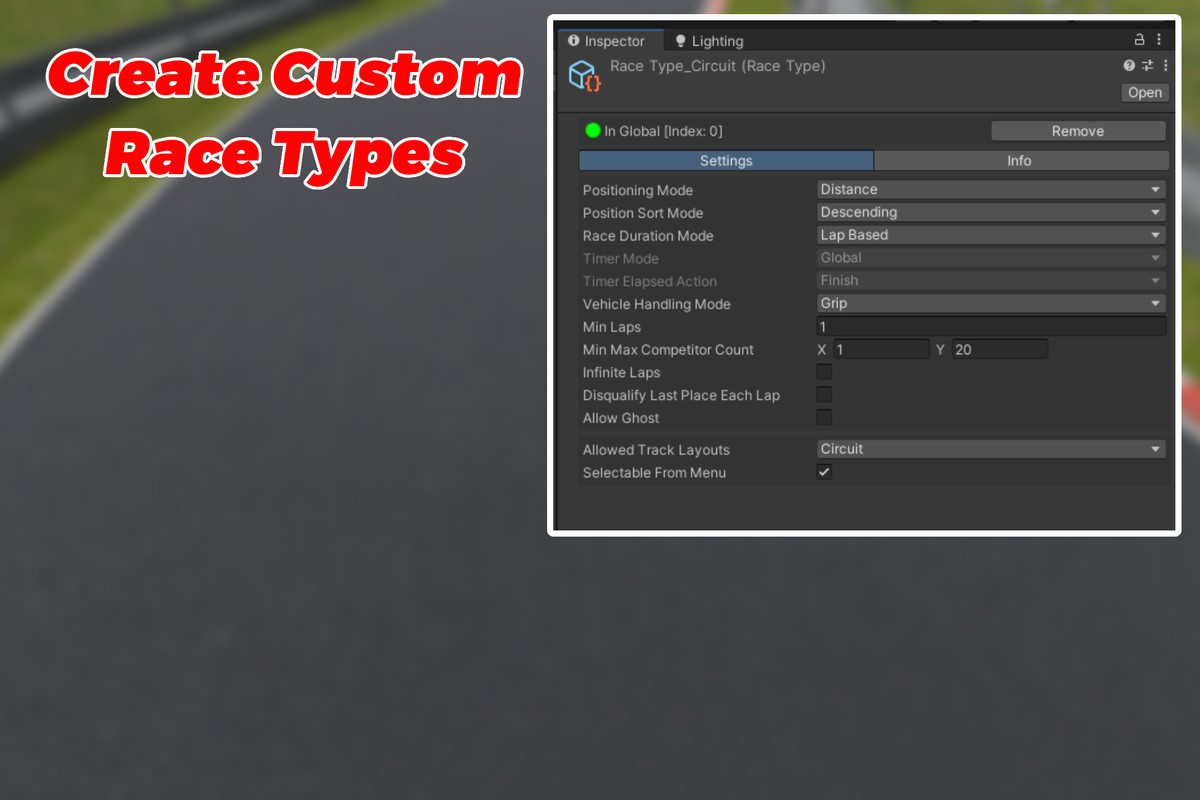Click the greyed-out Timer Mode dropdown
The width and height of the screenshot is (1200, 800).
(x=991, y=258)
